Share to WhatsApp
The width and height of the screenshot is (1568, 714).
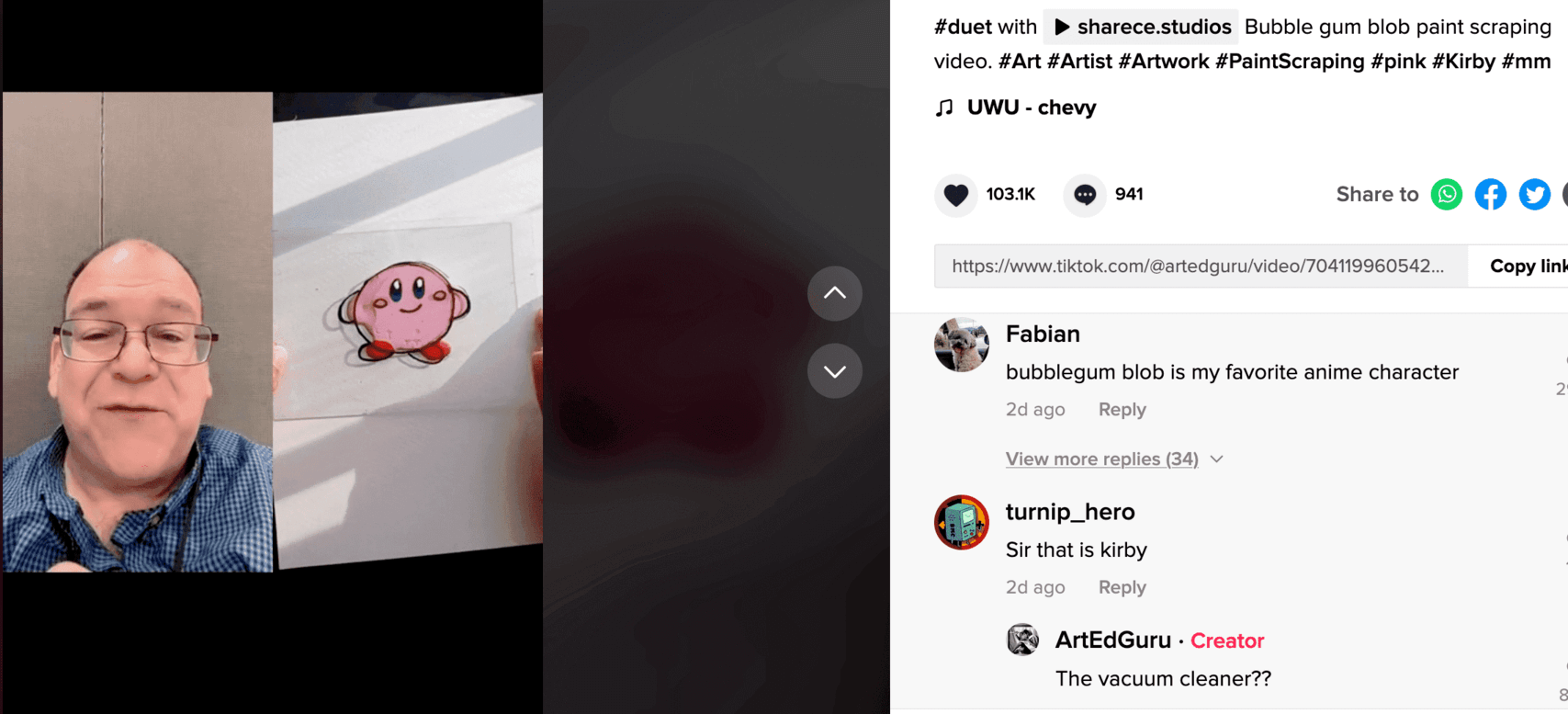[x=1447, y=195]
